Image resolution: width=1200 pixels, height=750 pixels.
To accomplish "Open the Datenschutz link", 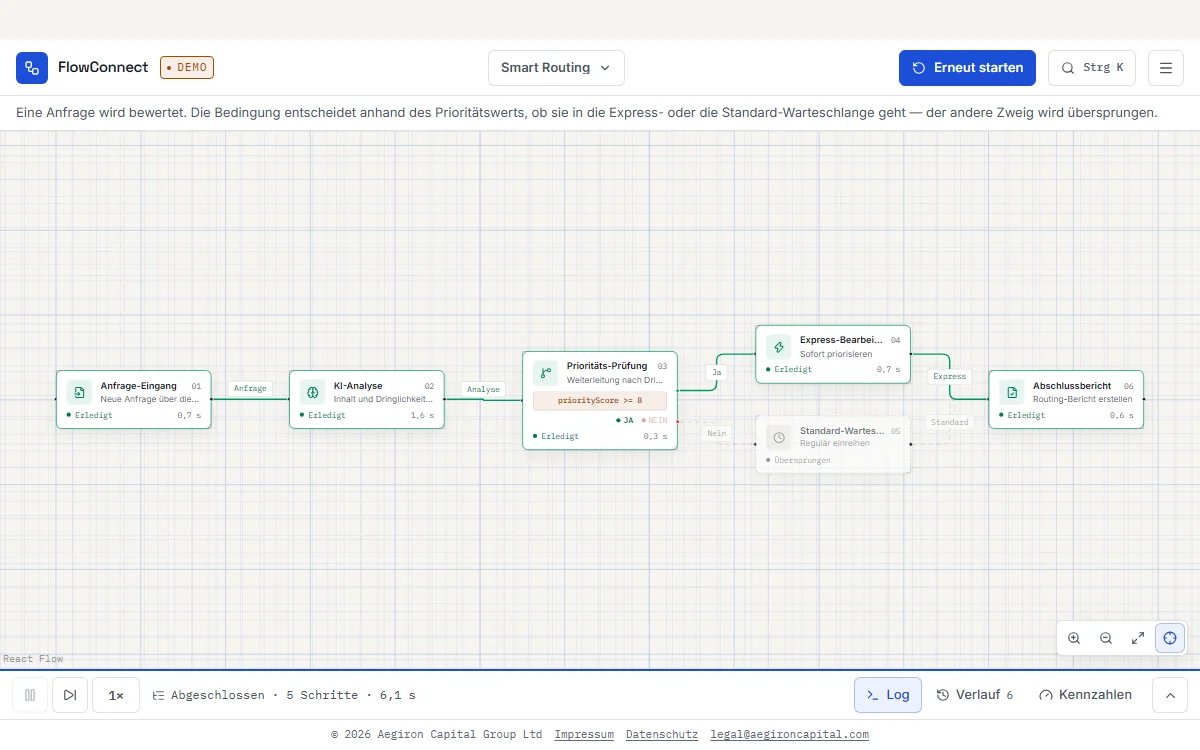I will 662,734.
